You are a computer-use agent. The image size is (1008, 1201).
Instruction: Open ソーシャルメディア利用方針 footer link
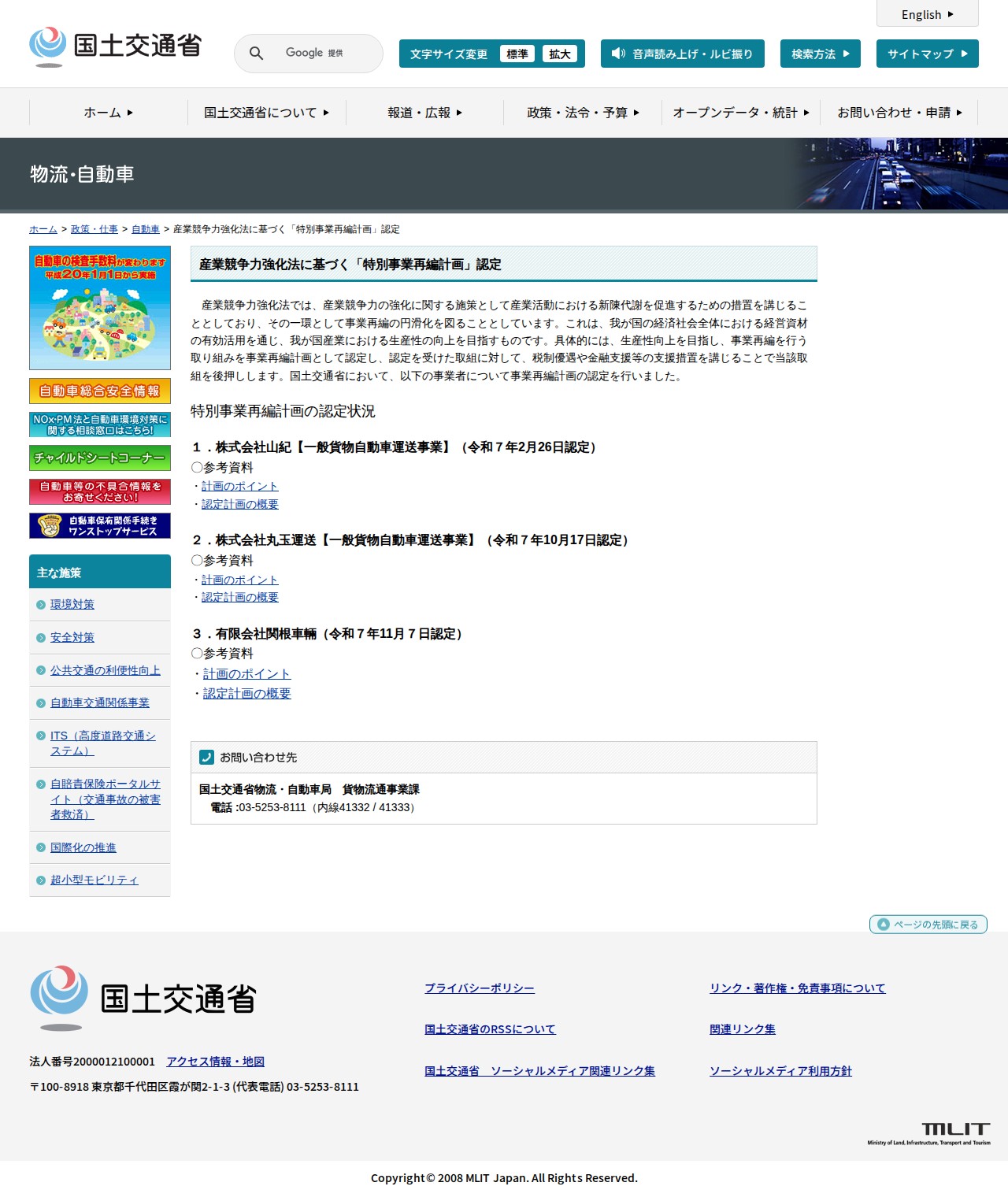coord(780,1071)
